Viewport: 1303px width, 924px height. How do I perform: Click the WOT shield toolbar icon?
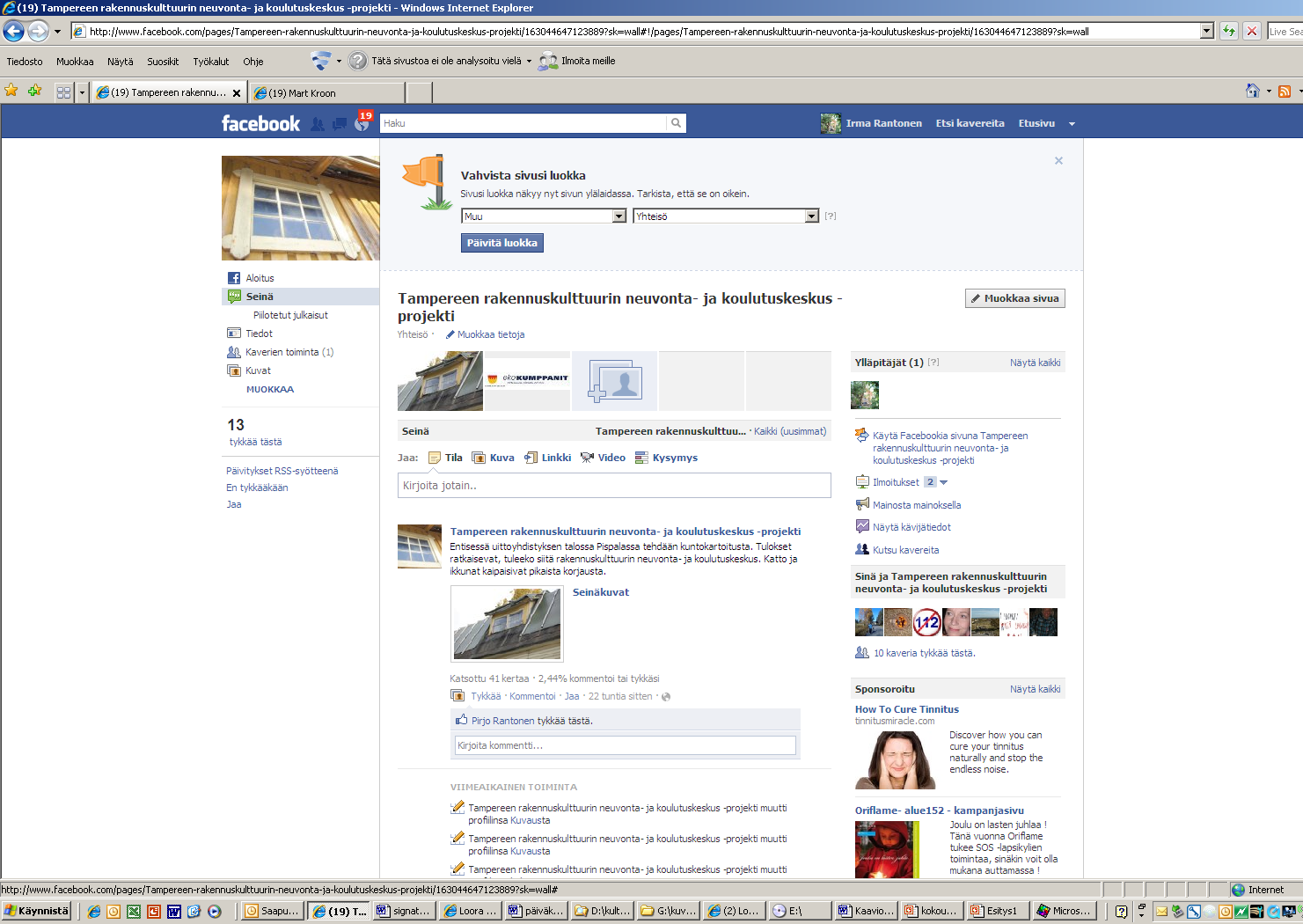pos(321,61)
